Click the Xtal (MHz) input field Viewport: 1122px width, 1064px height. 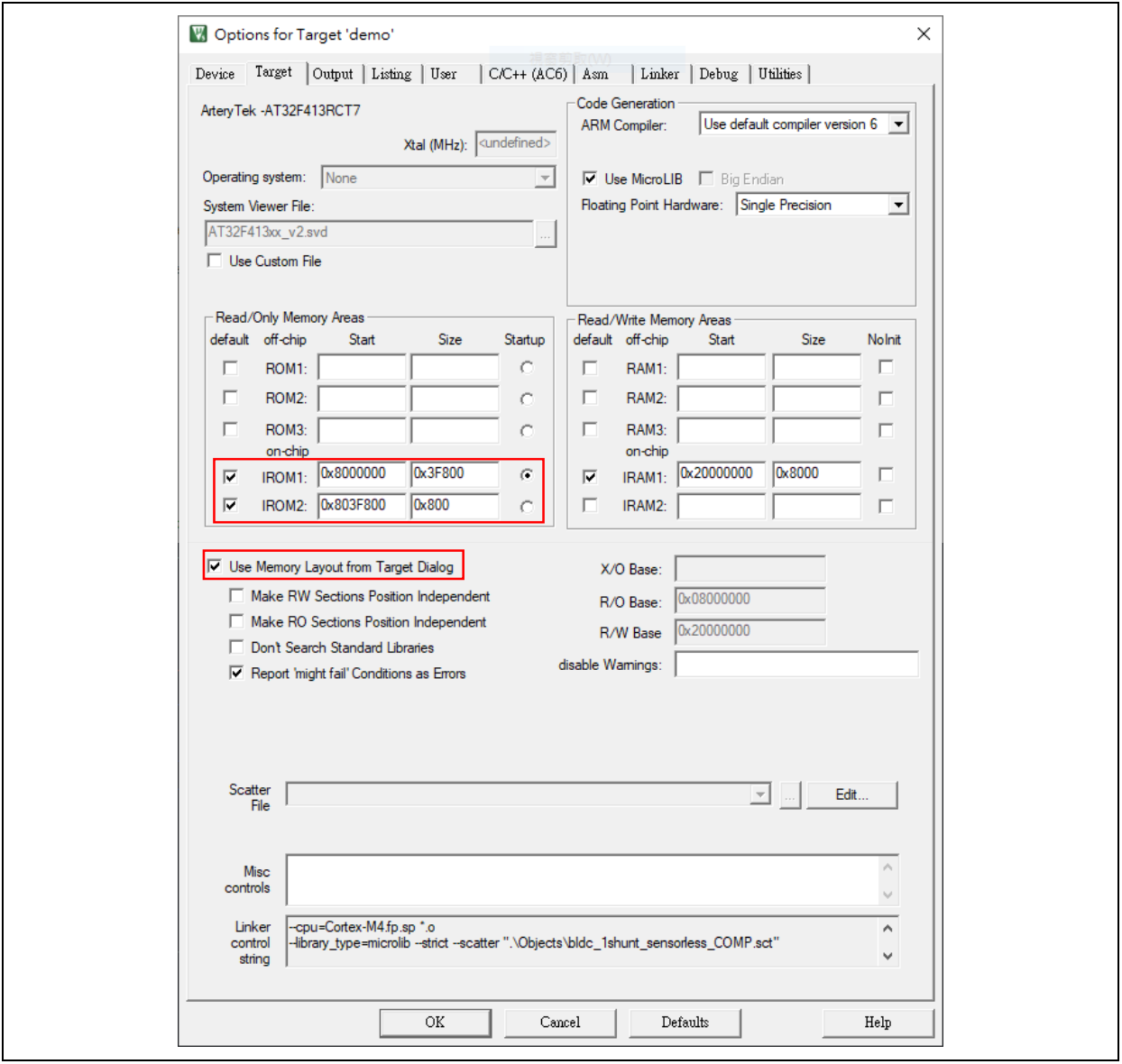tap(516, 143)
